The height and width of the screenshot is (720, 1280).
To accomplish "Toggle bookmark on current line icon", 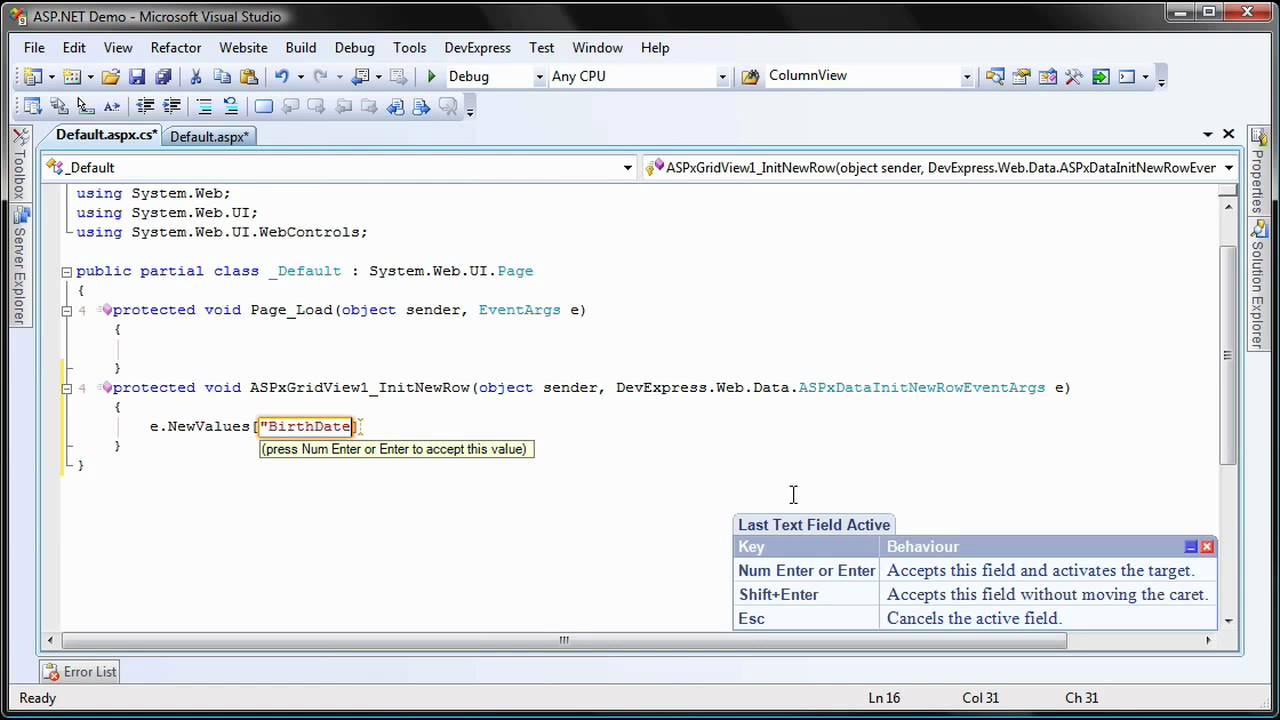I will (x=264, y=106).
